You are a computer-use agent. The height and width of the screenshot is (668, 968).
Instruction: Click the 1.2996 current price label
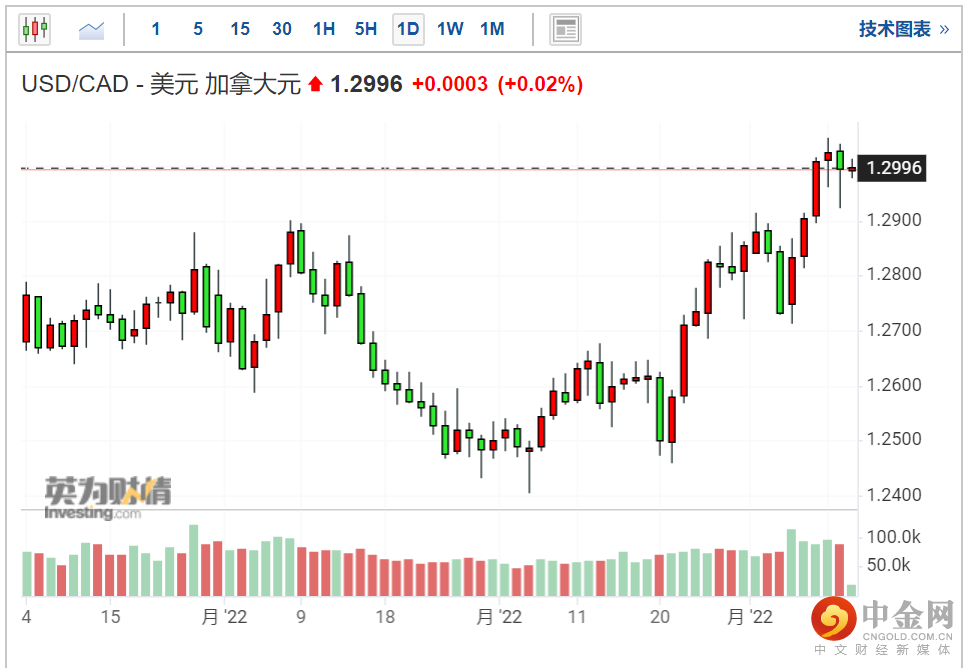click(895, 168)
